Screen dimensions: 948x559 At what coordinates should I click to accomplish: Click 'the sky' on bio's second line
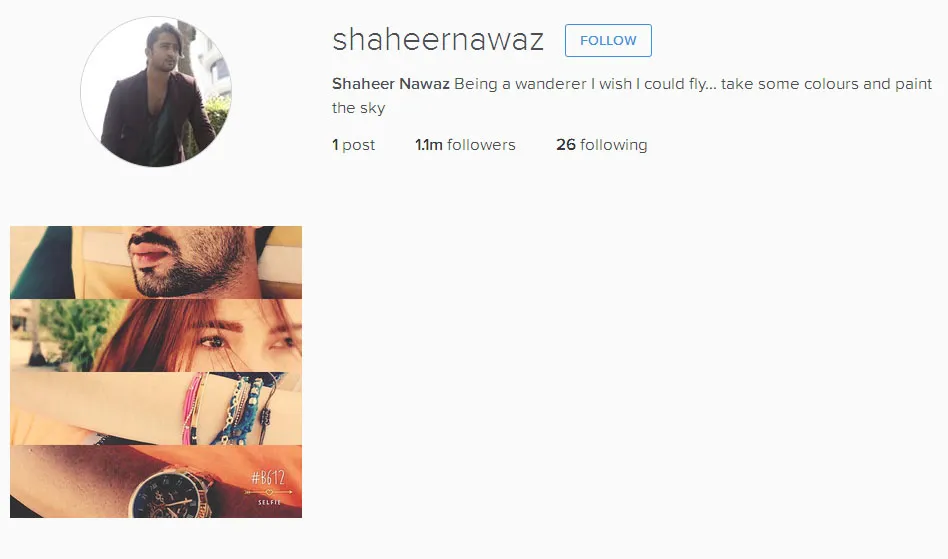359,108
